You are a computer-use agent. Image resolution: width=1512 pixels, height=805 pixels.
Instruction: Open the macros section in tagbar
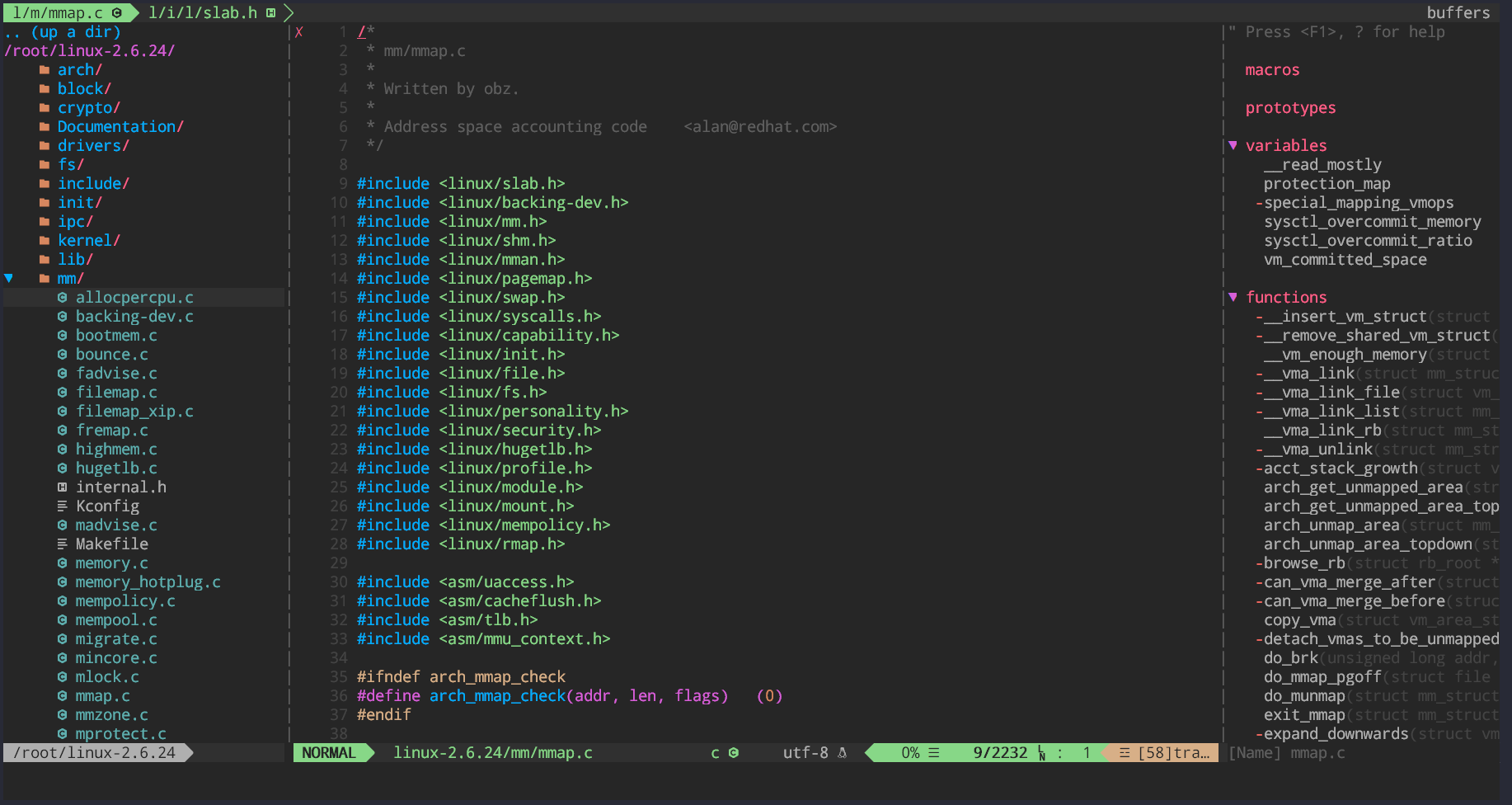[x=1272, y=70]
